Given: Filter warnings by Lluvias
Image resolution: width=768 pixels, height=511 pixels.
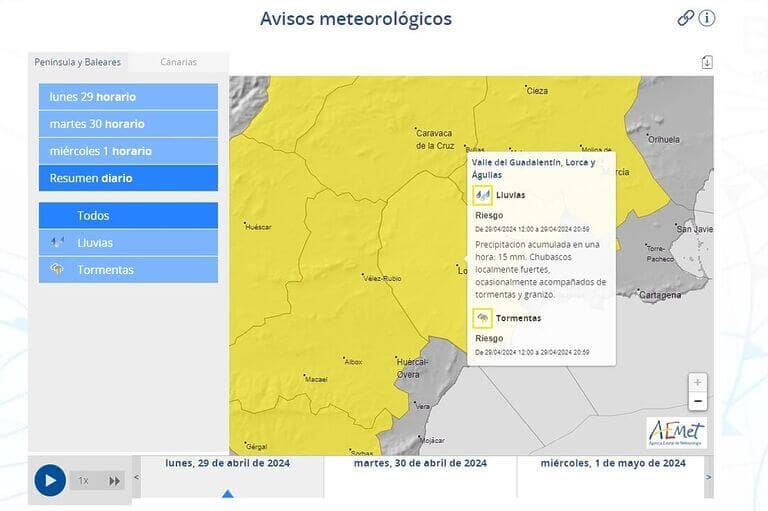Looking at the screenshot, I should (128, 243).
